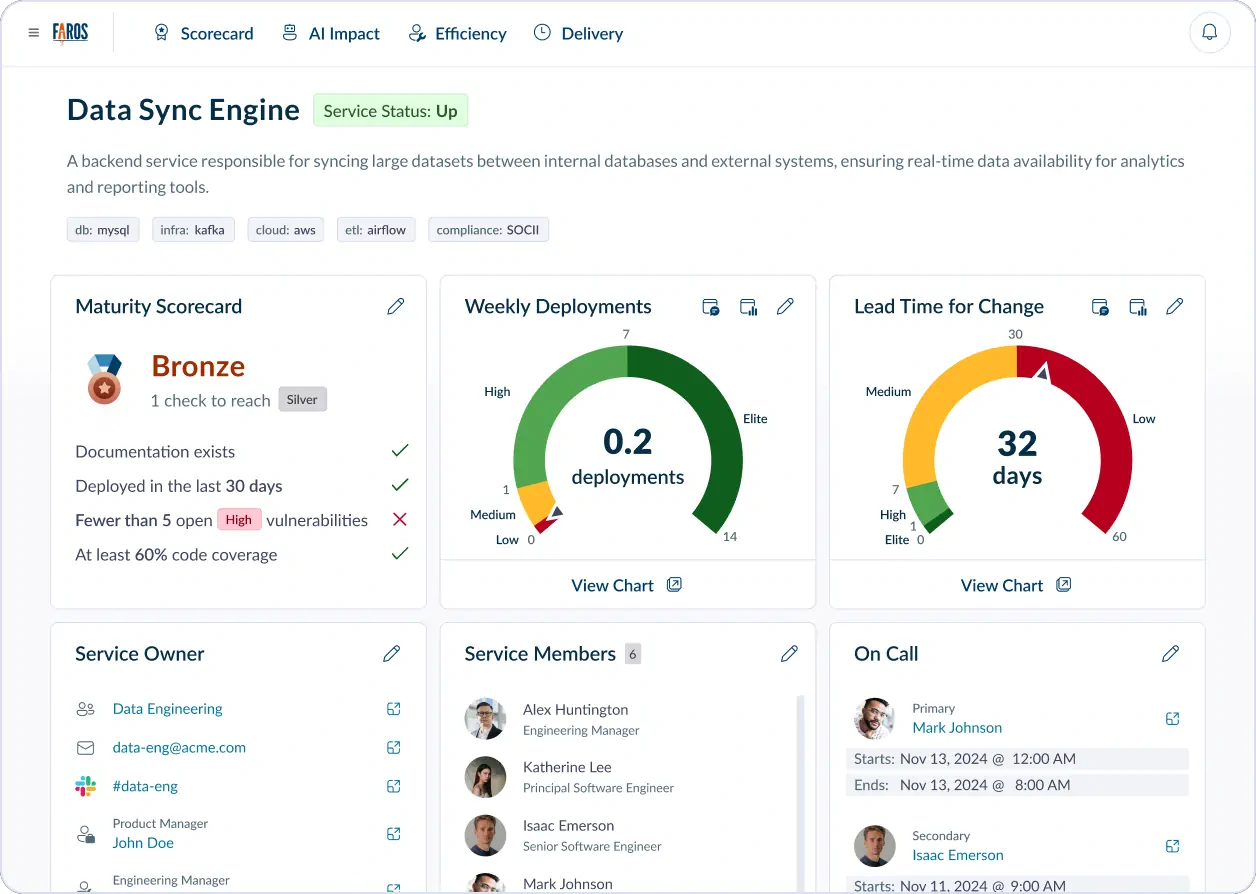Open the Data Engineering team link

168,708
